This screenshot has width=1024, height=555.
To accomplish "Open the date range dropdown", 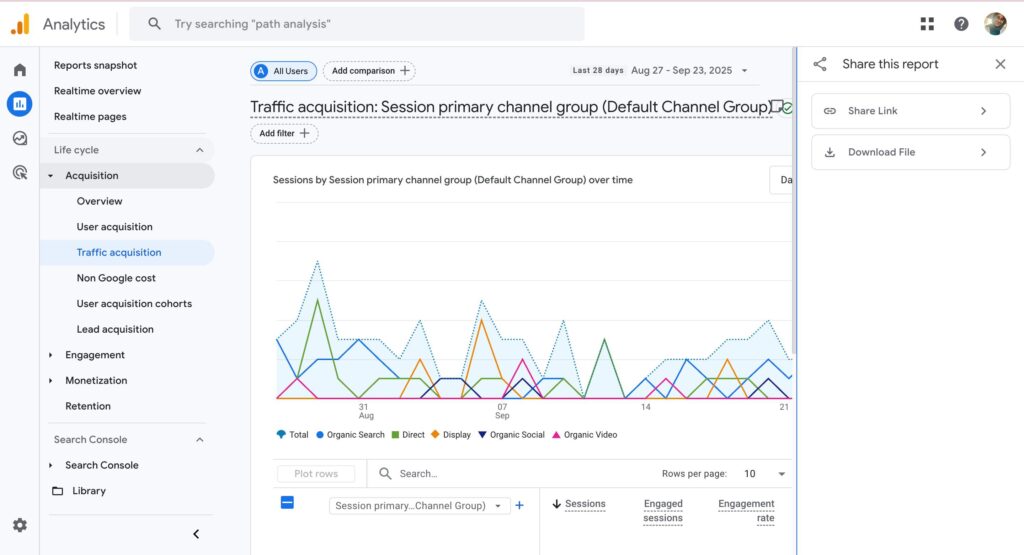I will (x=689, y=71).
